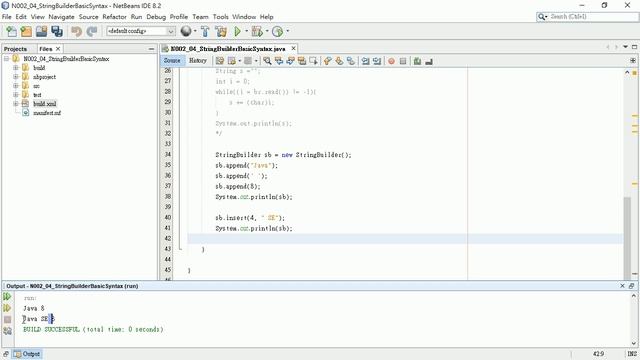
Task: Click the Last Edit icon in editor toolbar
Action: pos(220,61)
